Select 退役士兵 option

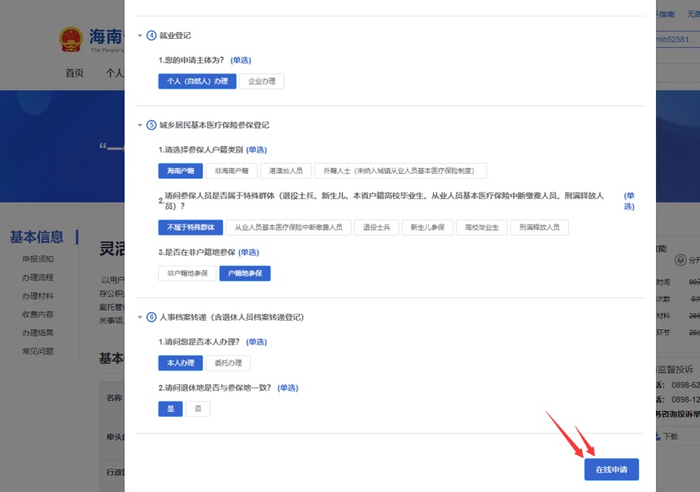click(376, 227)
